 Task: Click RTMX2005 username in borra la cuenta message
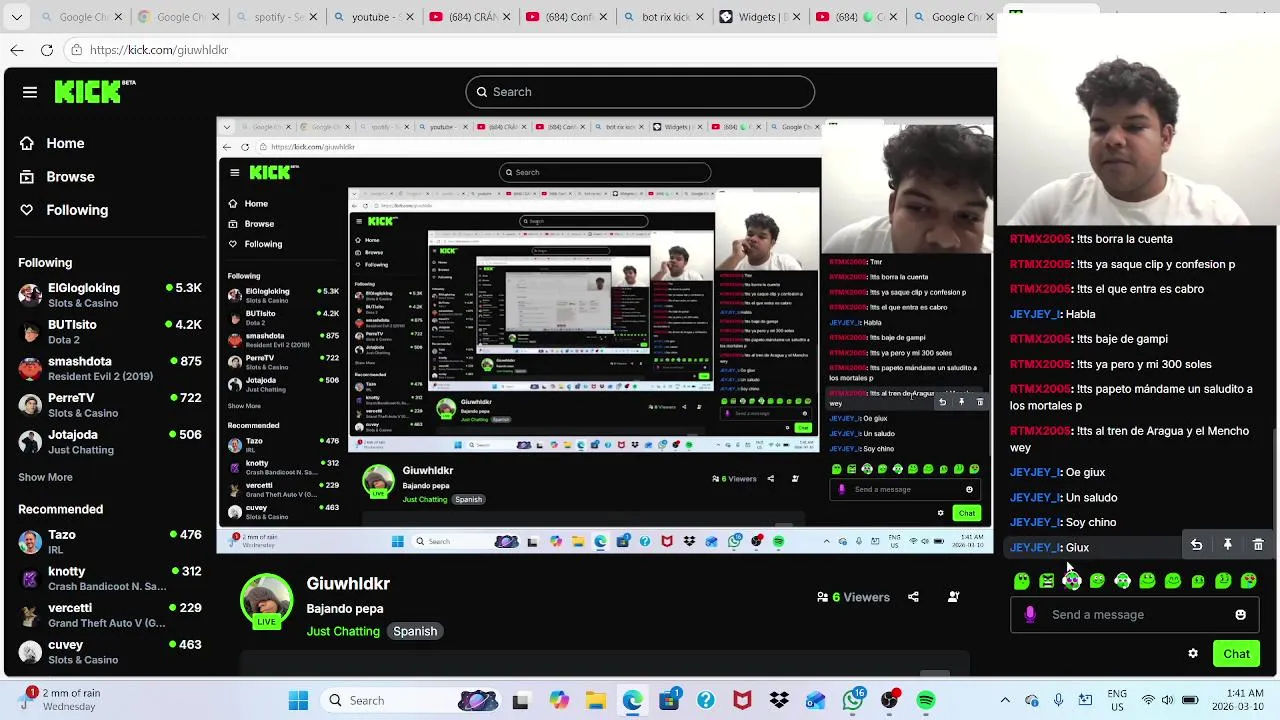1040,239
